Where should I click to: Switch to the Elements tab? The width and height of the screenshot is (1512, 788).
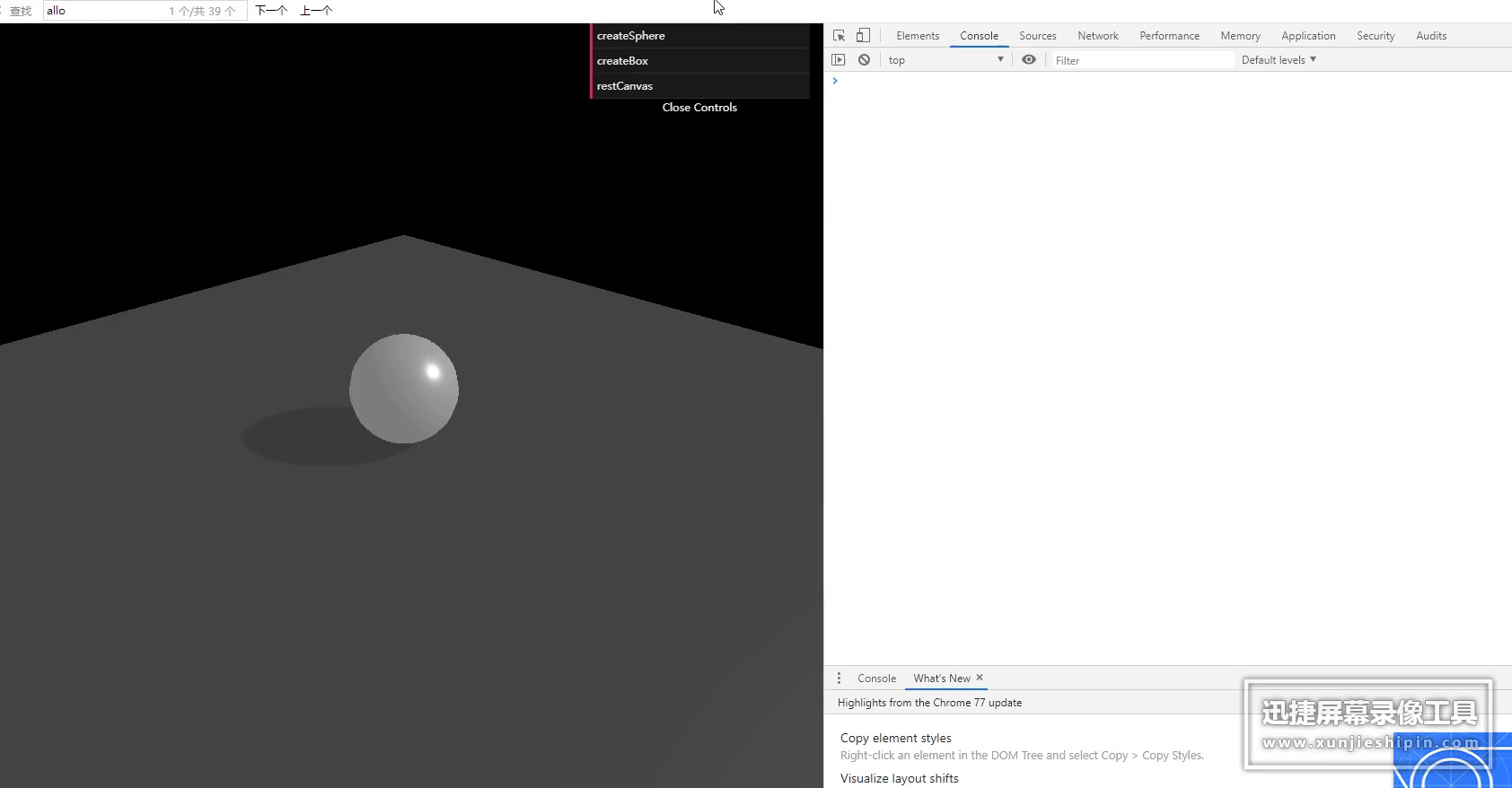point(918,36)
